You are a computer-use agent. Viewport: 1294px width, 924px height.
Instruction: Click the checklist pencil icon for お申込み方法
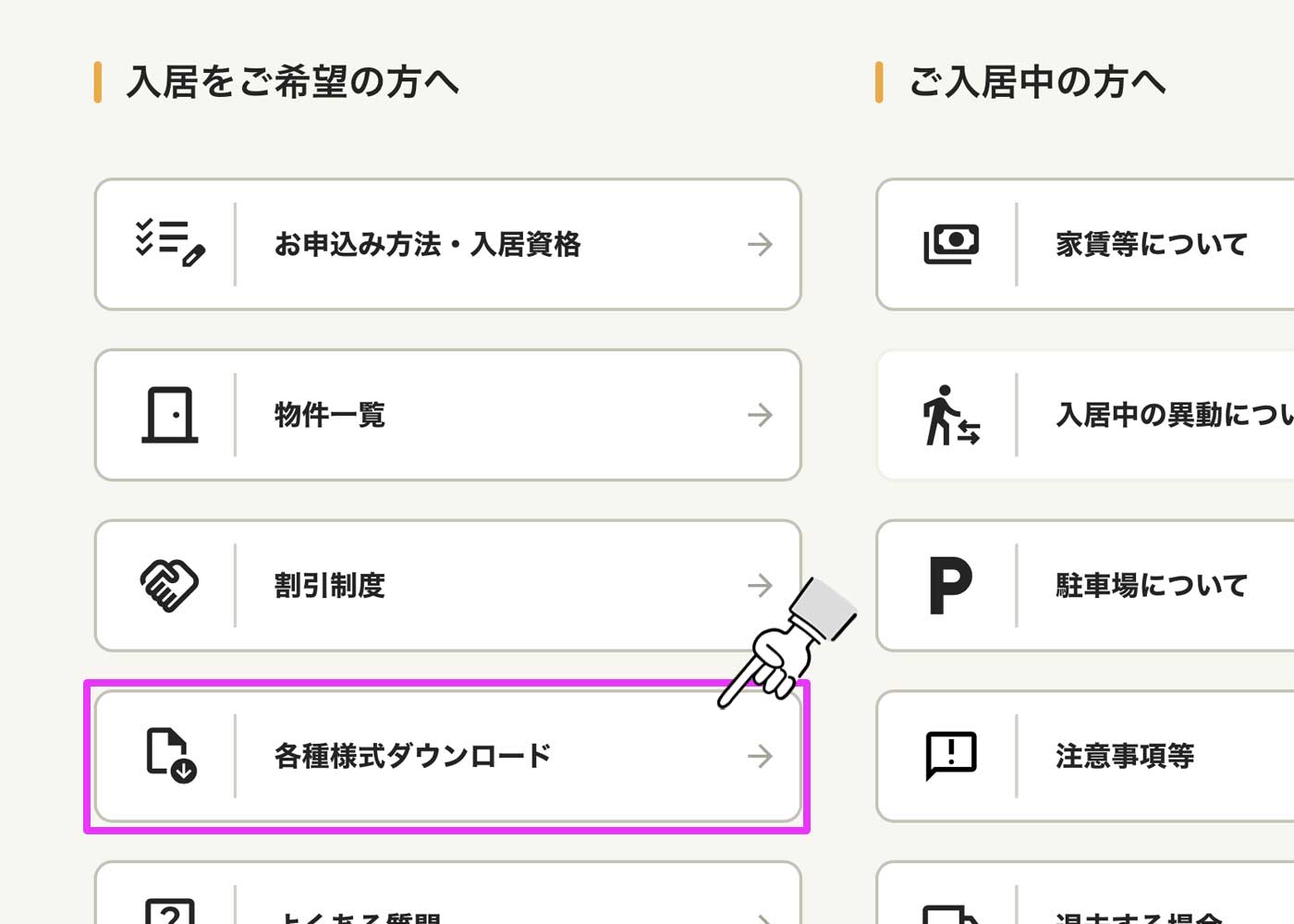click(170, 243)
